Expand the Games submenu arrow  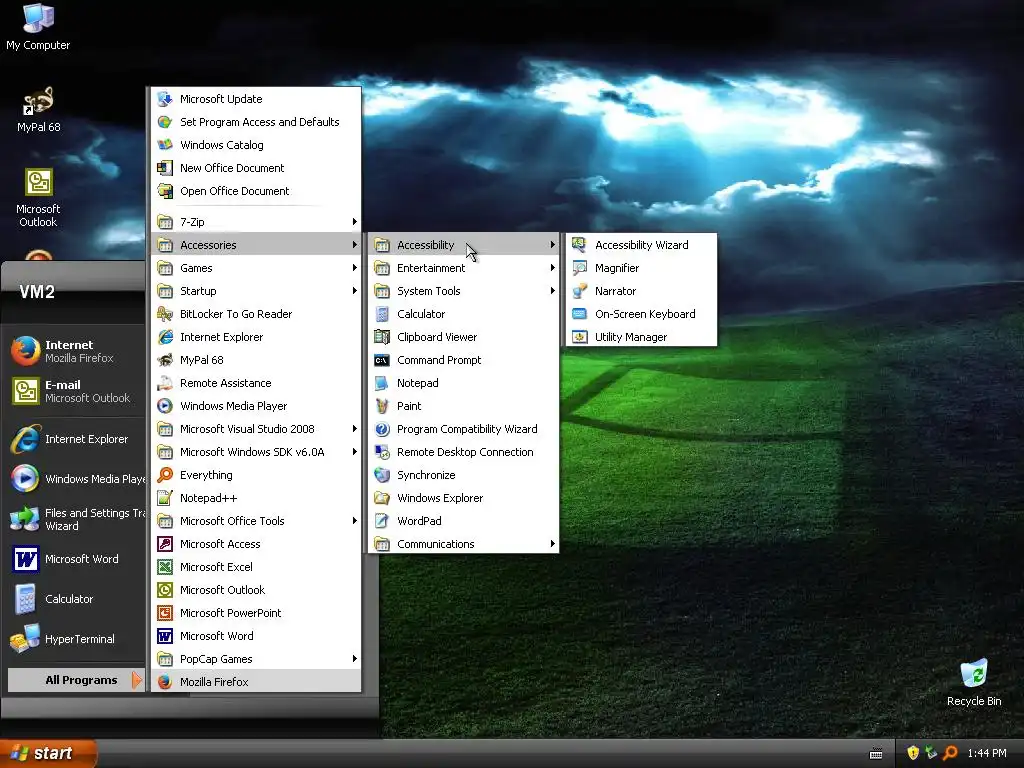coord(354,268)
